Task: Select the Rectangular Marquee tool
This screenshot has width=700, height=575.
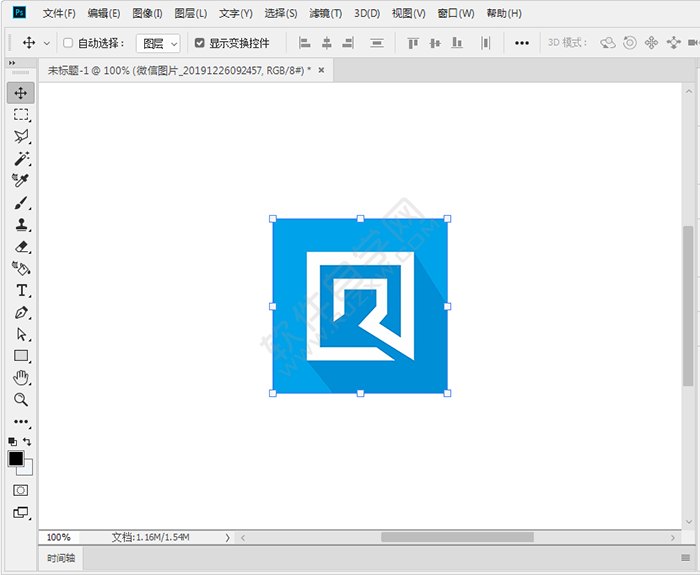Action: pyautogui.click(x=21, y=115)
